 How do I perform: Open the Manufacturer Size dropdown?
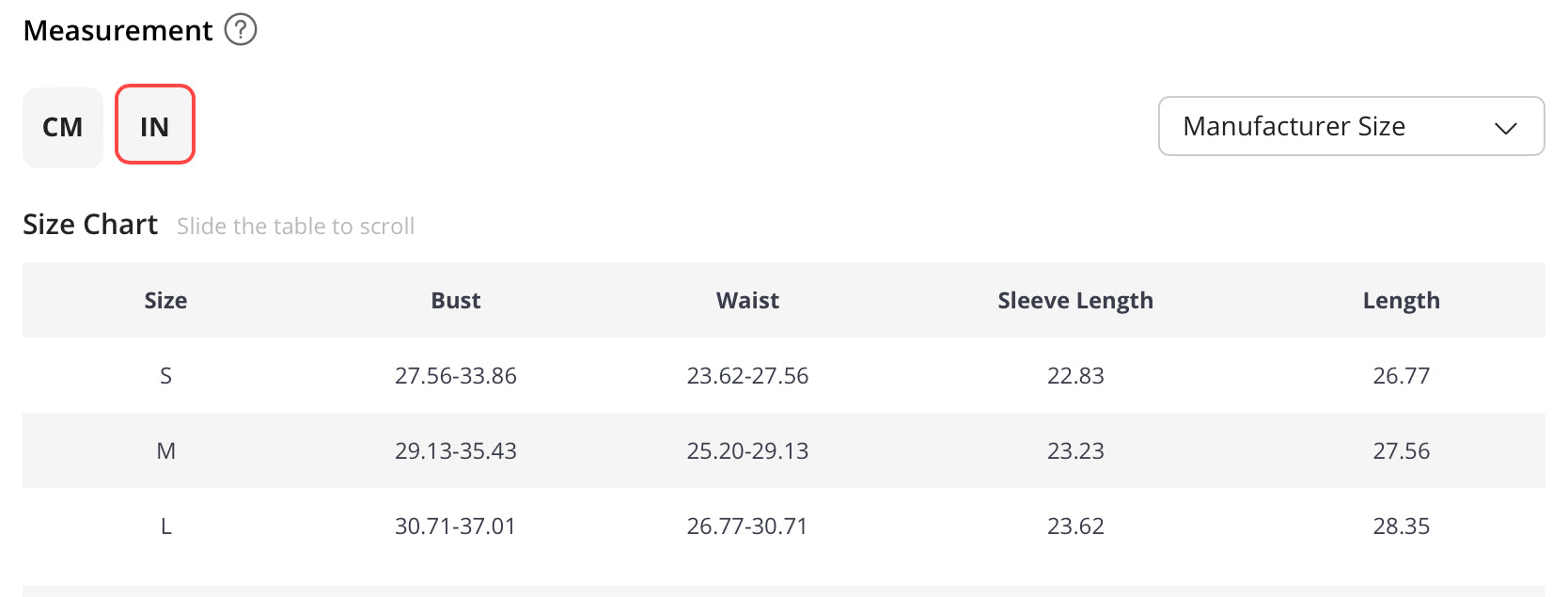pyautogui.click(x=1350, y=126)
